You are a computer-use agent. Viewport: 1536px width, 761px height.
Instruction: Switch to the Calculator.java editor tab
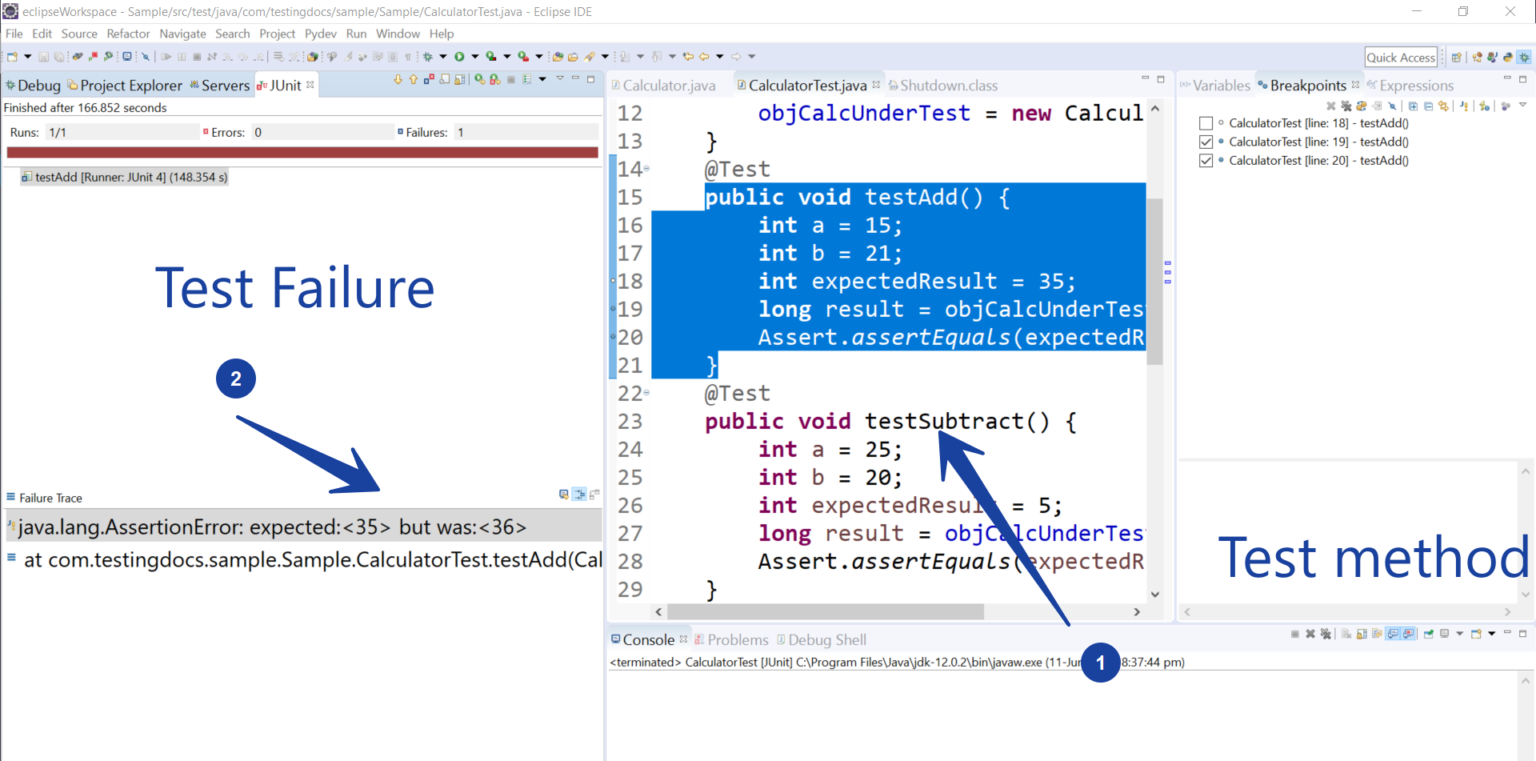[x=667, y=86]
